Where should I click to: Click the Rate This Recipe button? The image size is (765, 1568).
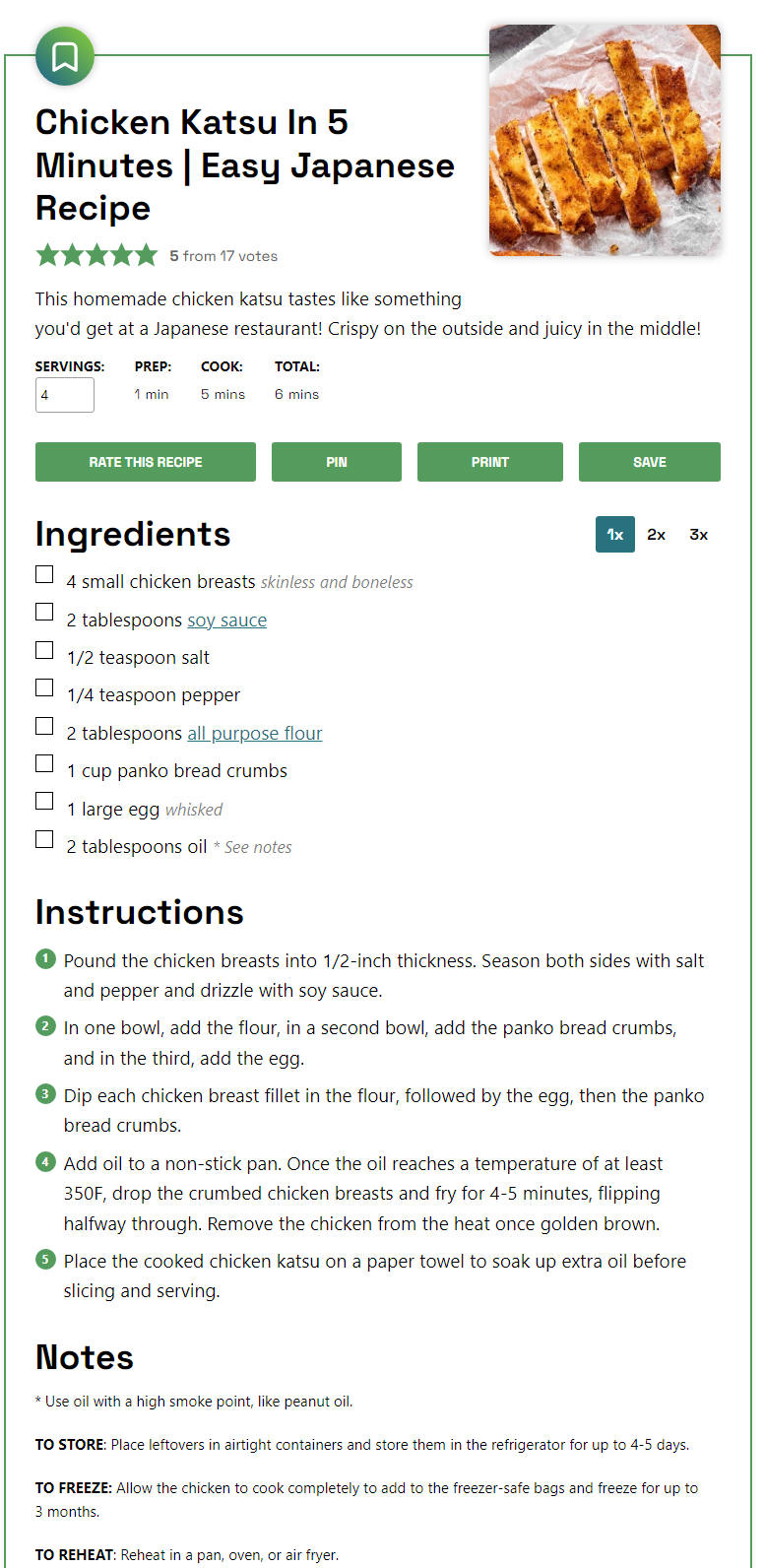146,462
